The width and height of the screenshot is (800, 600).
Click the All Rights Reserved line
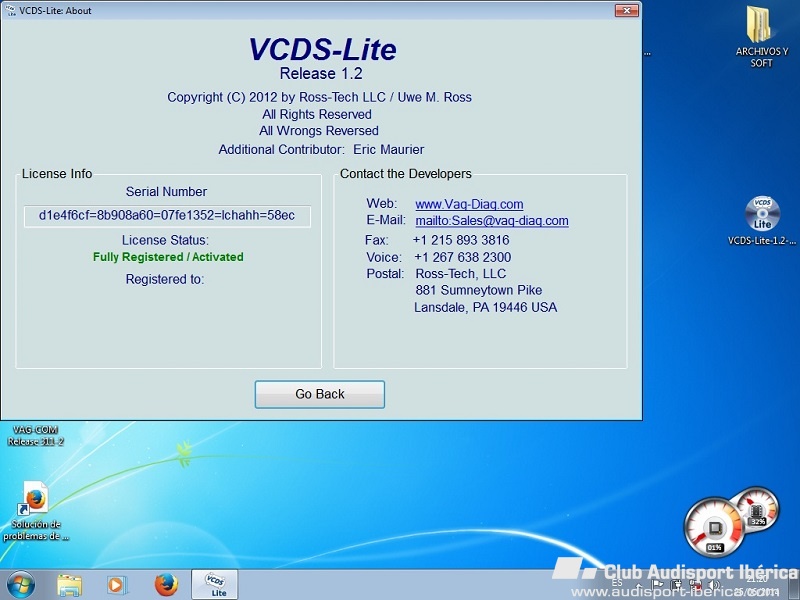(317, 114)
